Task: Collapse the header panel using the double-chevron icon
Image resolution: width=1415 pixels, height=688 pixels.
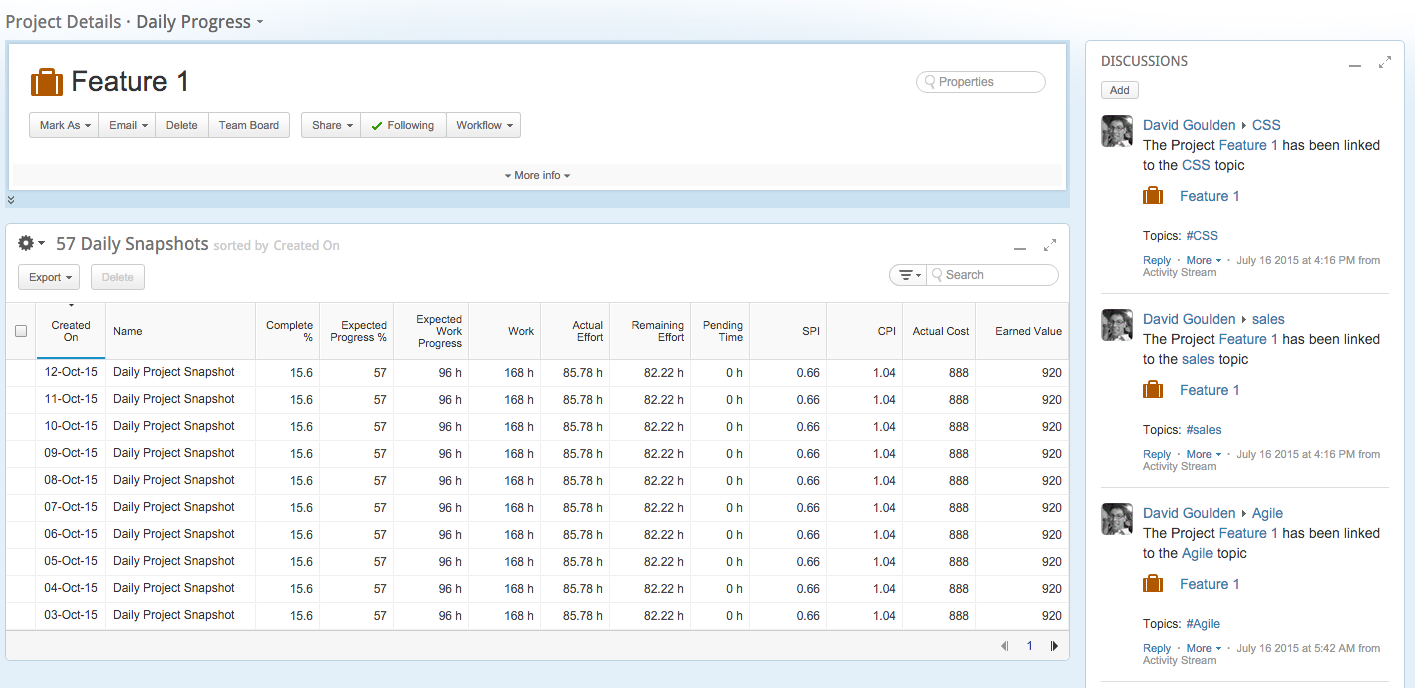Action: (11, 199)
